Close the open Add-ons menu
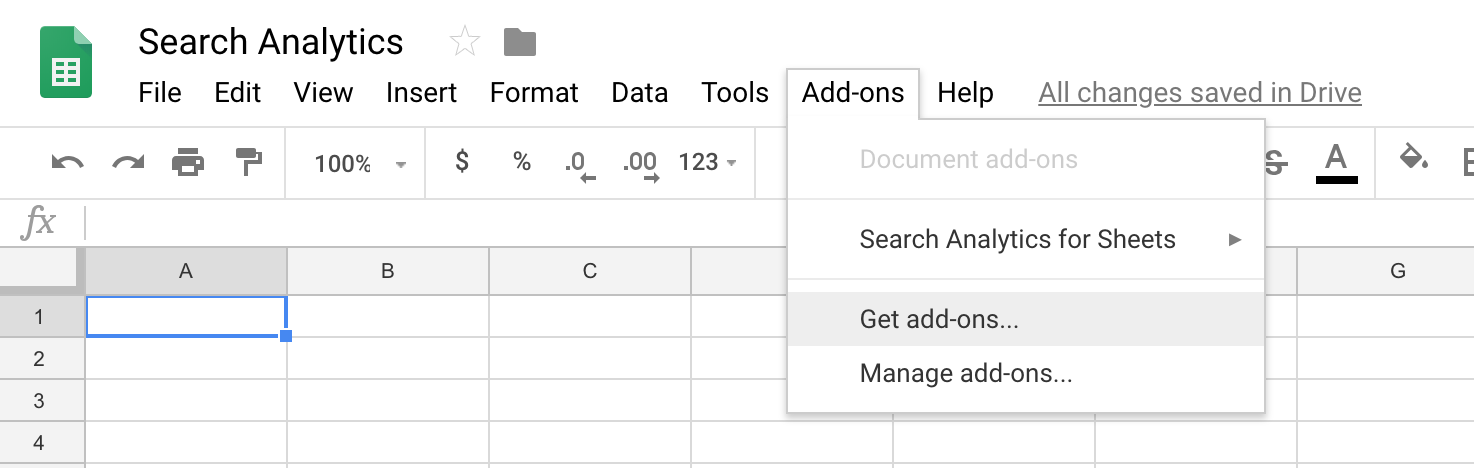Image resolution: width=1474 pixels, height=468 pixels. point(853,93)
